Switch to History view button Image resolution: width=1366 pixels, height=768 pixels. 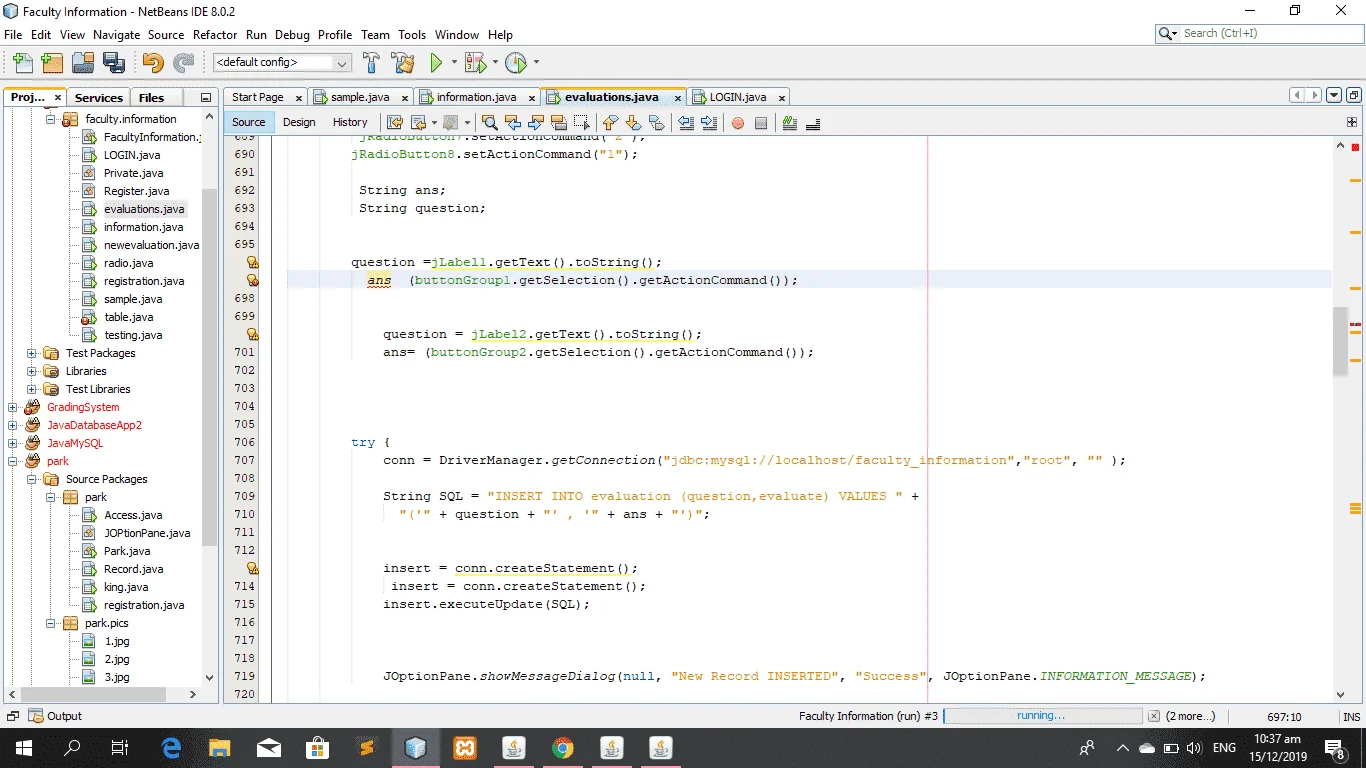350,122
